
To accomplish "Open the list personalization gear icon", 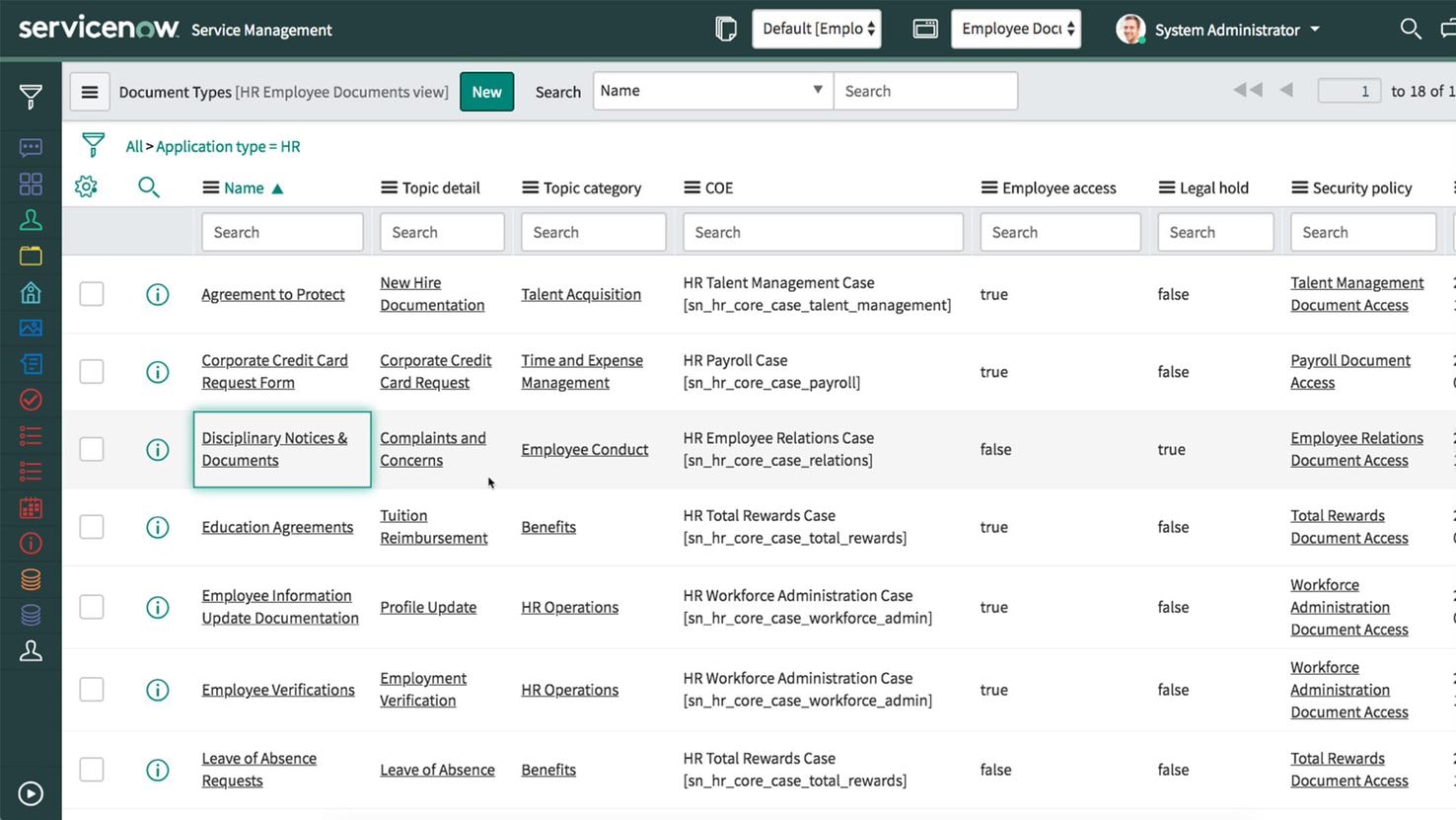I will tap(86, 186).
